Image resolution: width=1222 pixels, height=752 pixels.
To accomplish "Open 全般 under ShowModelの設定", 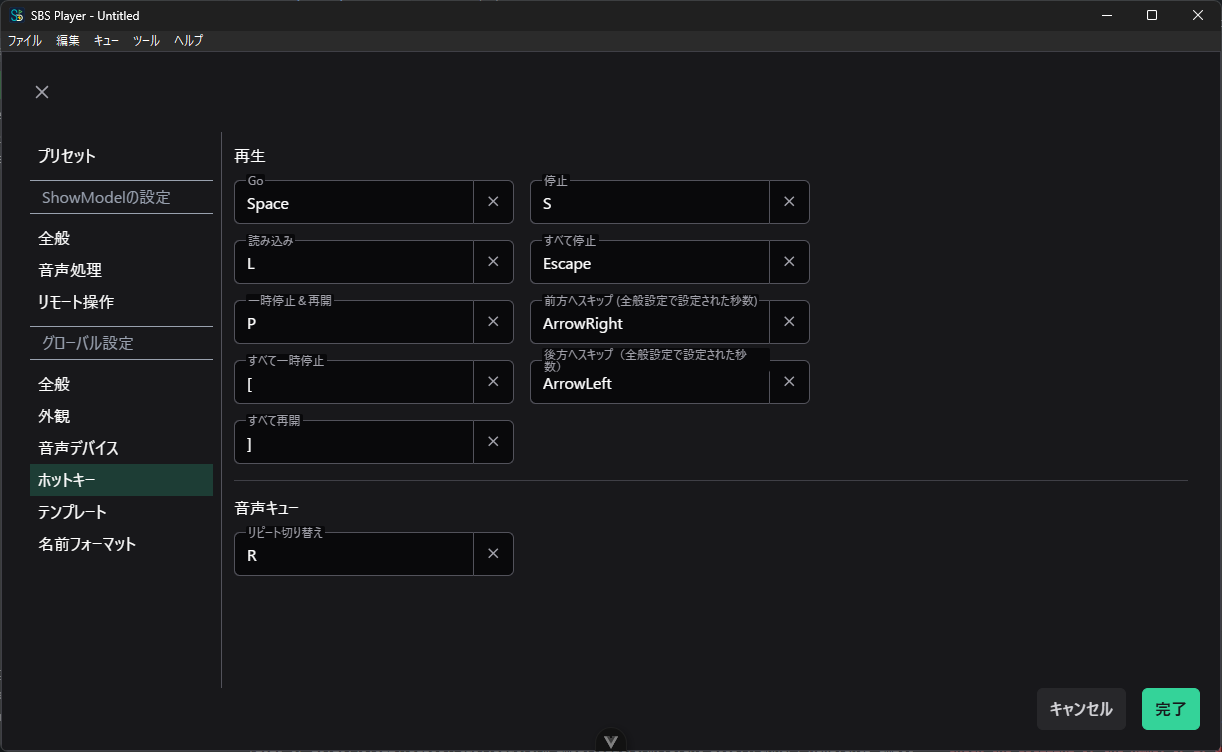I will click(x=121, y=238).
